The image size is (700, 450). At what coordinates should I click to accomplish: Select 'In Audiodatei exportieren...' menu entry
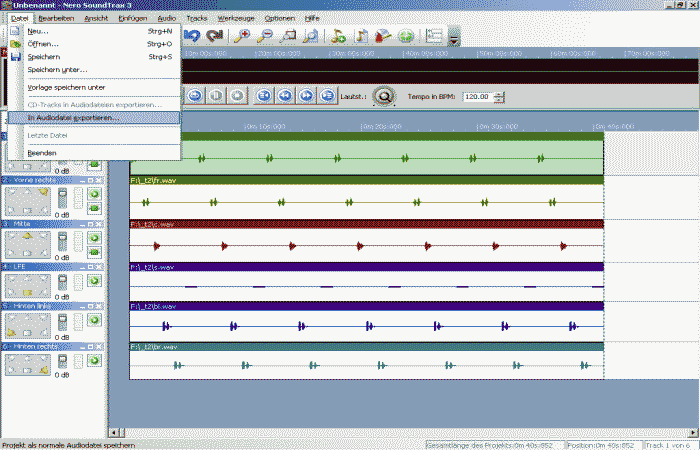[x=73, y=118]
